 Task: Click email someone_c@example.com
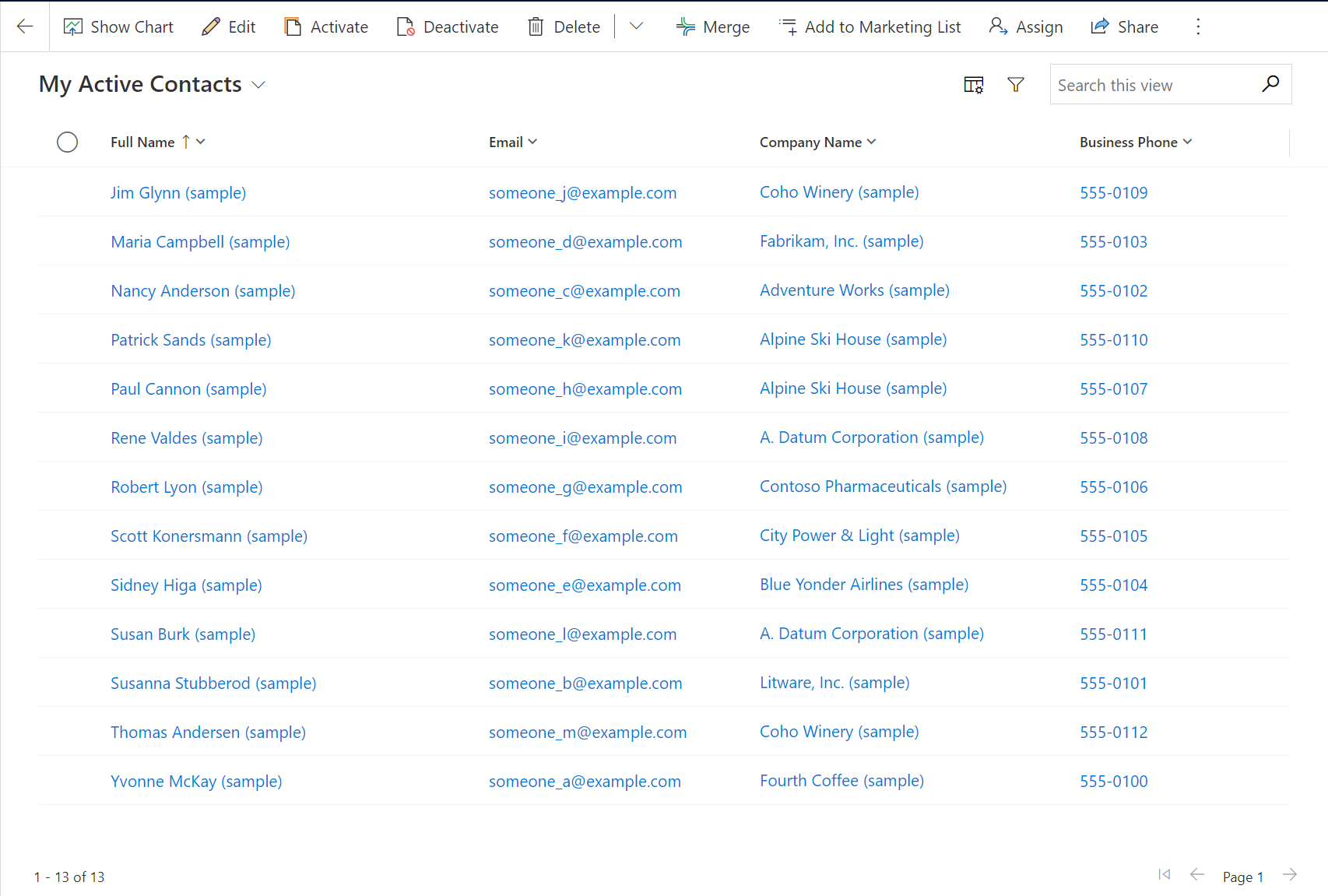point(585,290)
